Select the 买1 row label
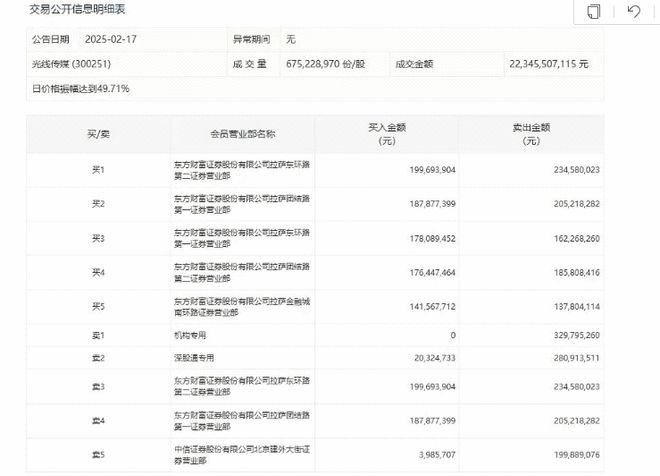This screenshot has width=660, height=476. click(x=98, y=170)
